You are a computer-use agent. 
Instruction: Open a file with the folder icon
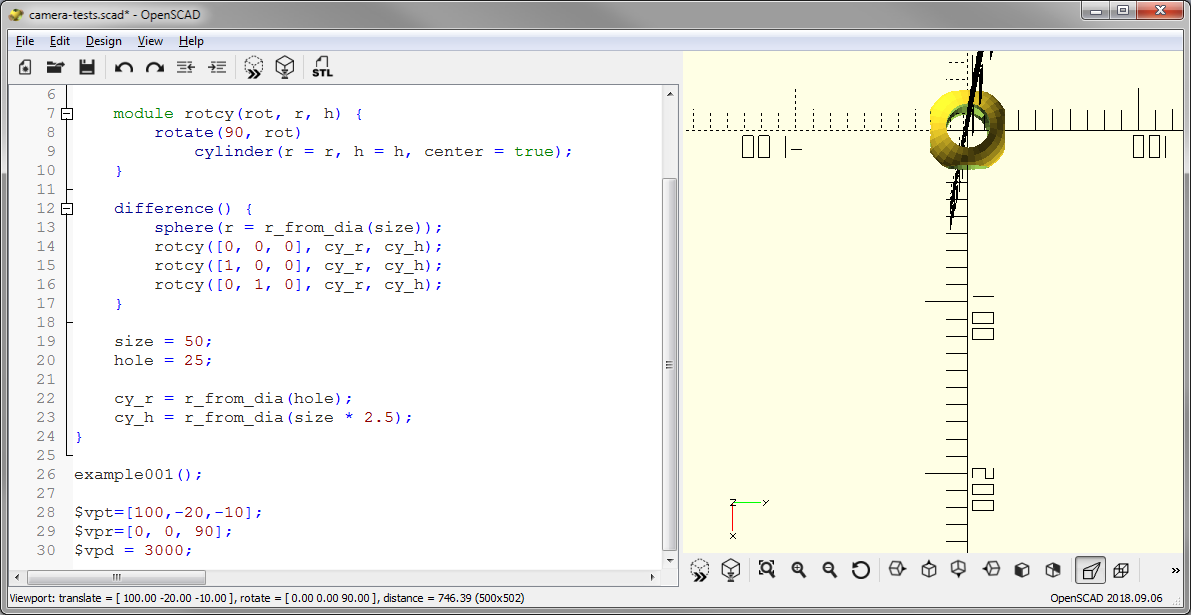[56, 67]
